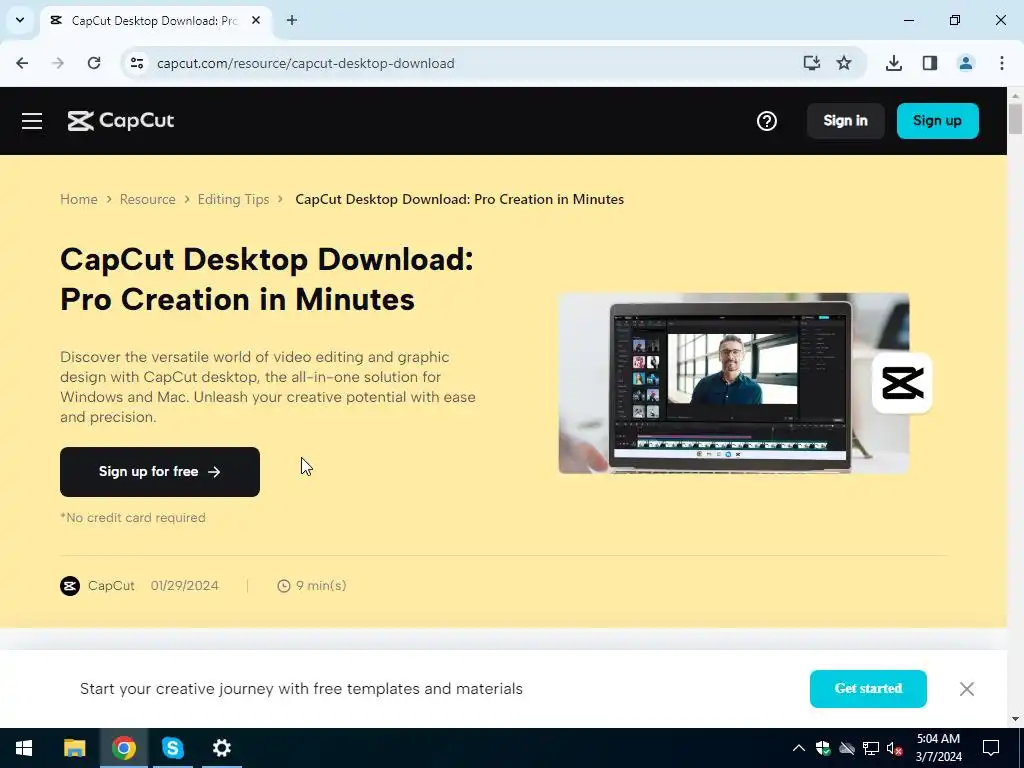
Task: View site information icon in address bar
Action: (x=137, y=63)
